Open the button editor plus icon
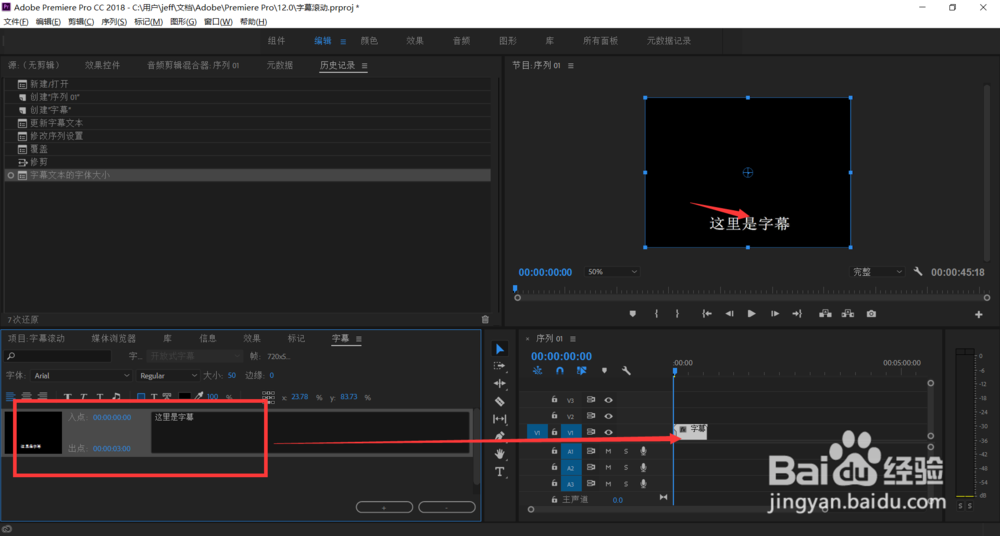This screenshot has width=1000, height=536. pyautogui.click(x=978, y=315)
